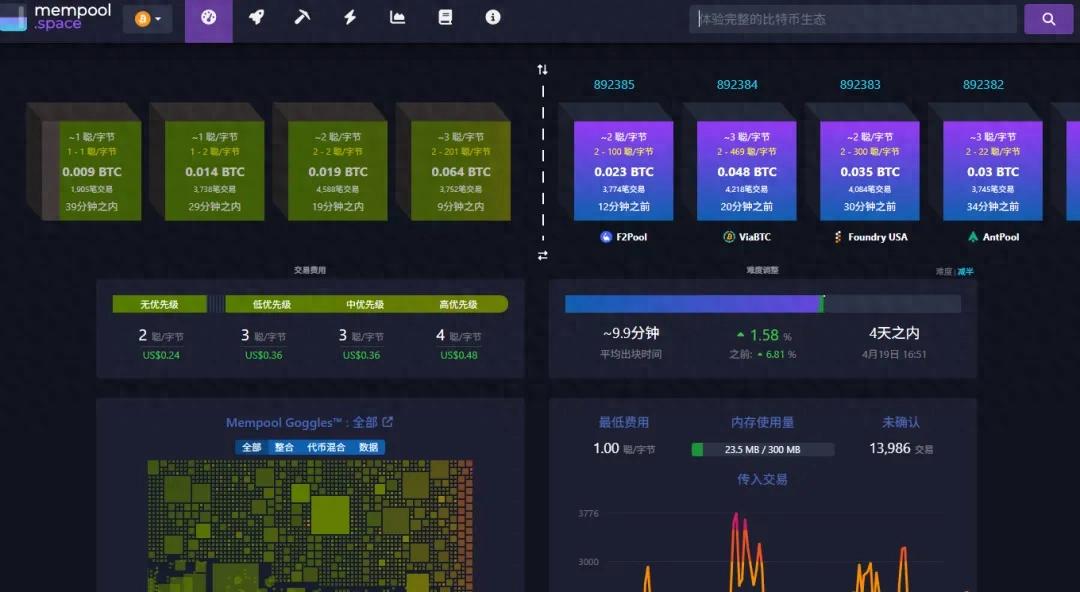
Task: Open the F2Pool mining pool page
Action: [625, 237]
